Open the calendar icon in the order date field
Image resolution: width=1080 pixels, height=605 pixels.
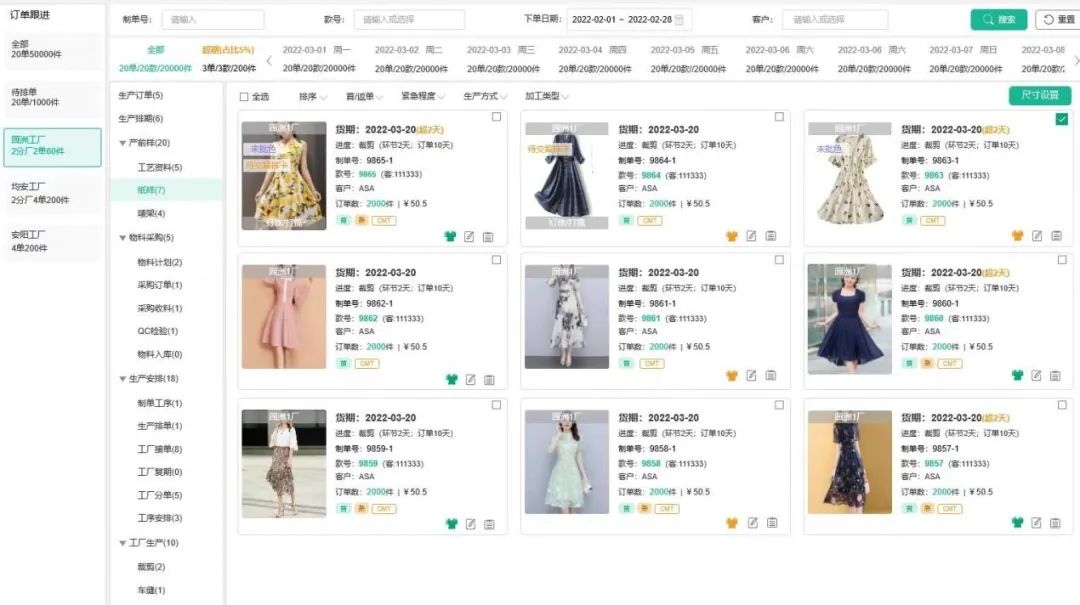pyautogui.click(x=680, y=20)
